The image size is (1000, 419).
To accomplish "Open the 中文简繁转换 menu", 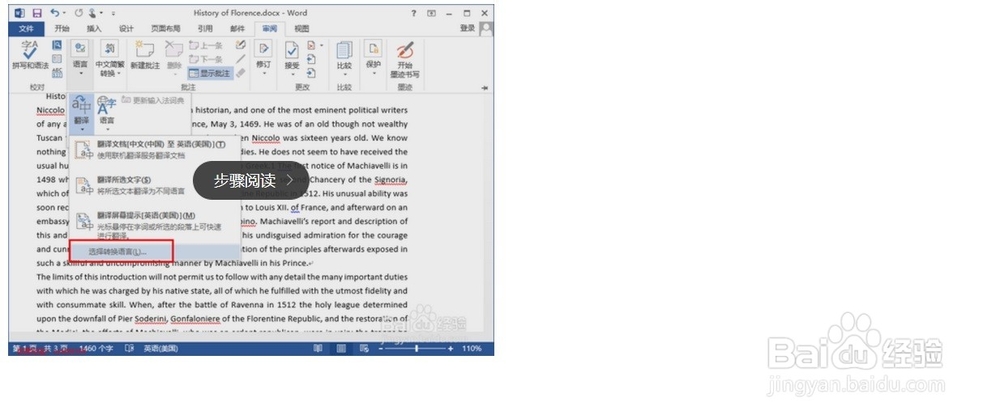I will [x=110, y=58].
